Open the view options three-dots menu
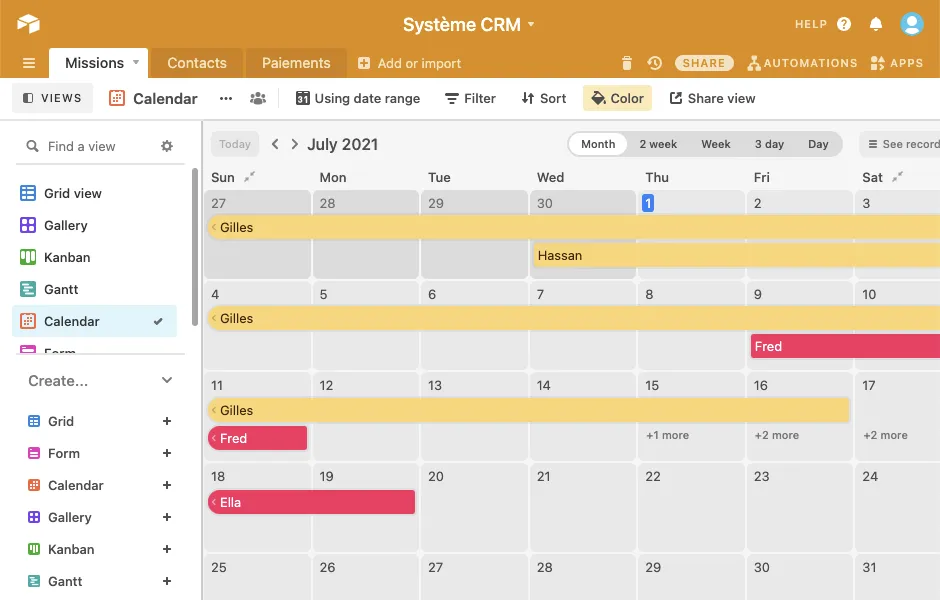 [x=226, y=98]
